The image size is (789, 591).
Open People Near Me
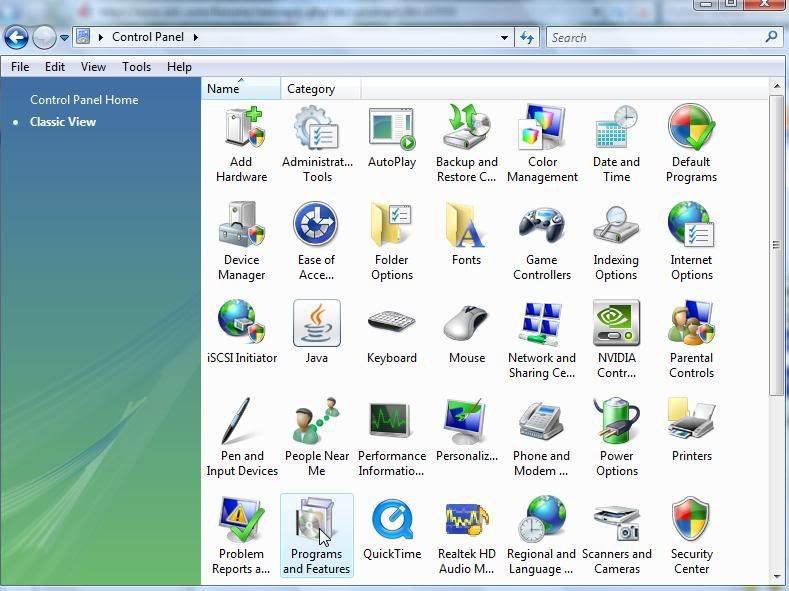click(x=317, y=438)
